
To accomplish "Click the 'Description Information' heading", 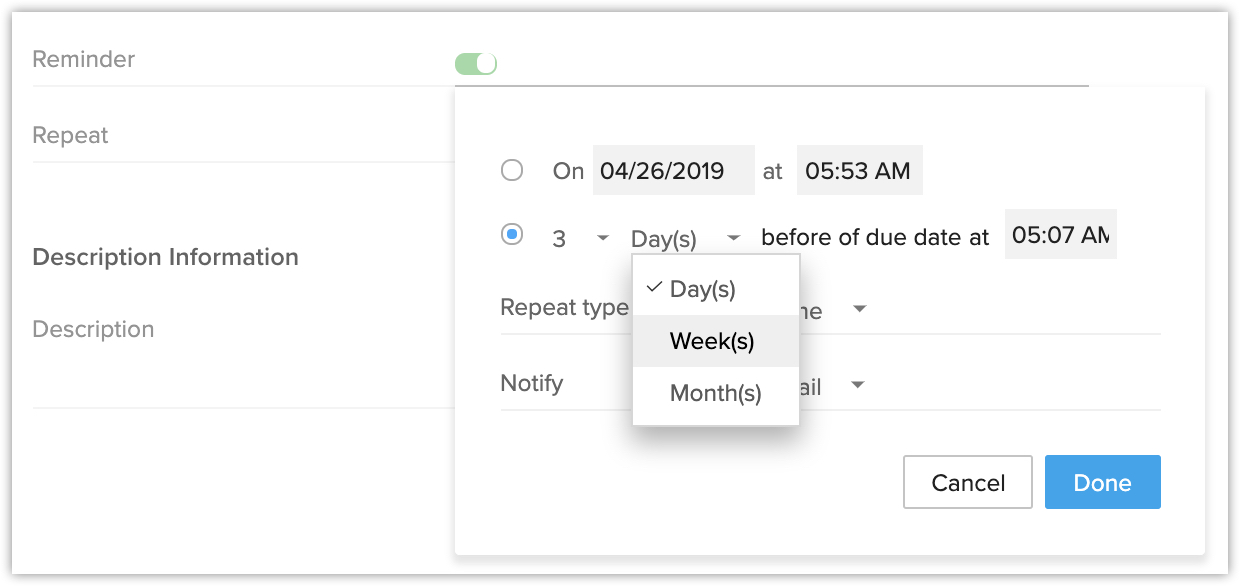I will click(x=165, y=257).
